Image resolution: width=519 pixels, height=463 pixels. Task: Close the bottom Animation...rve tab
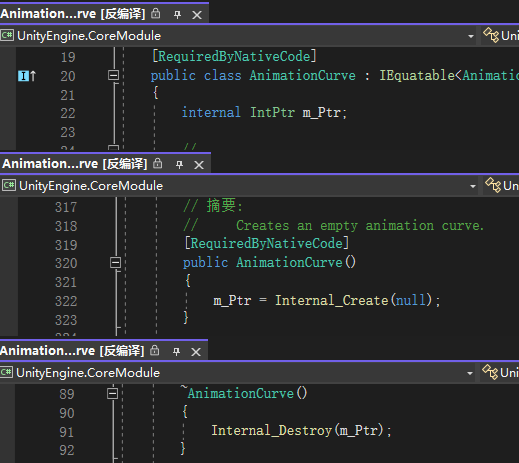[196, 352]
